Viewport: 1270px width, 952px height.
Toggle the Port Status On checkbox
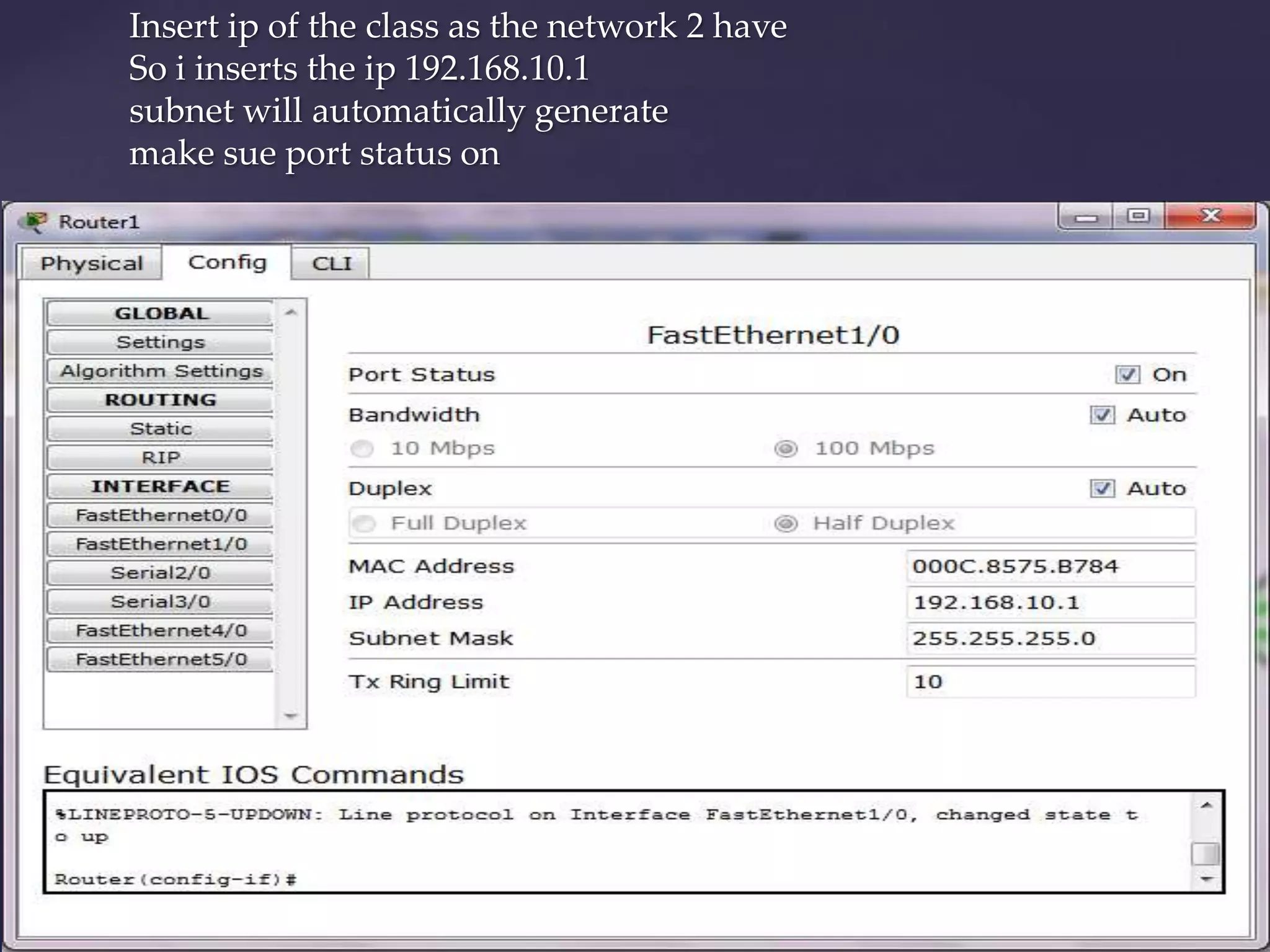(1127, 374)
